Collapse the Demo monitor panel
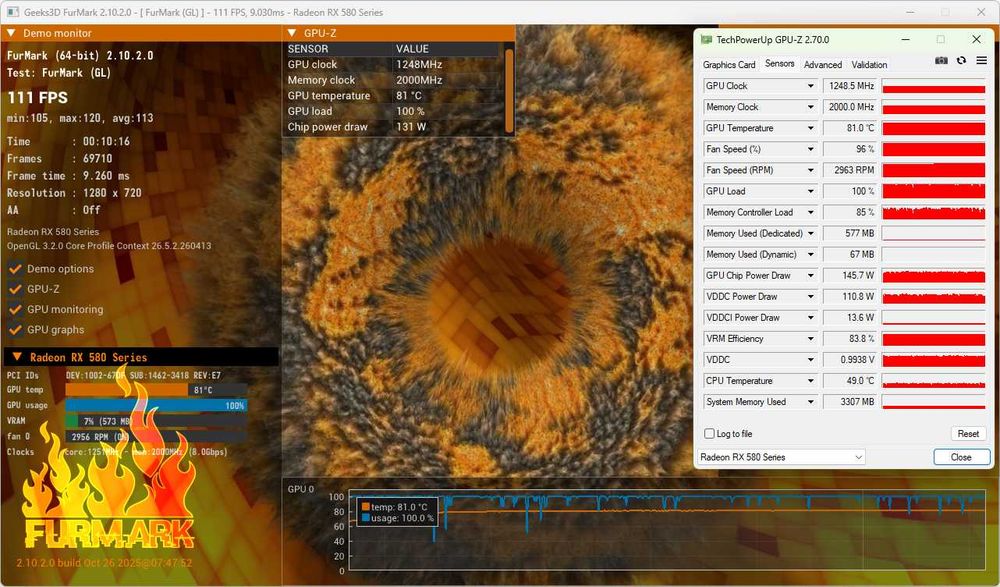Image resolution: width=1000 pixels, height=587 pixels. [11, 33]
